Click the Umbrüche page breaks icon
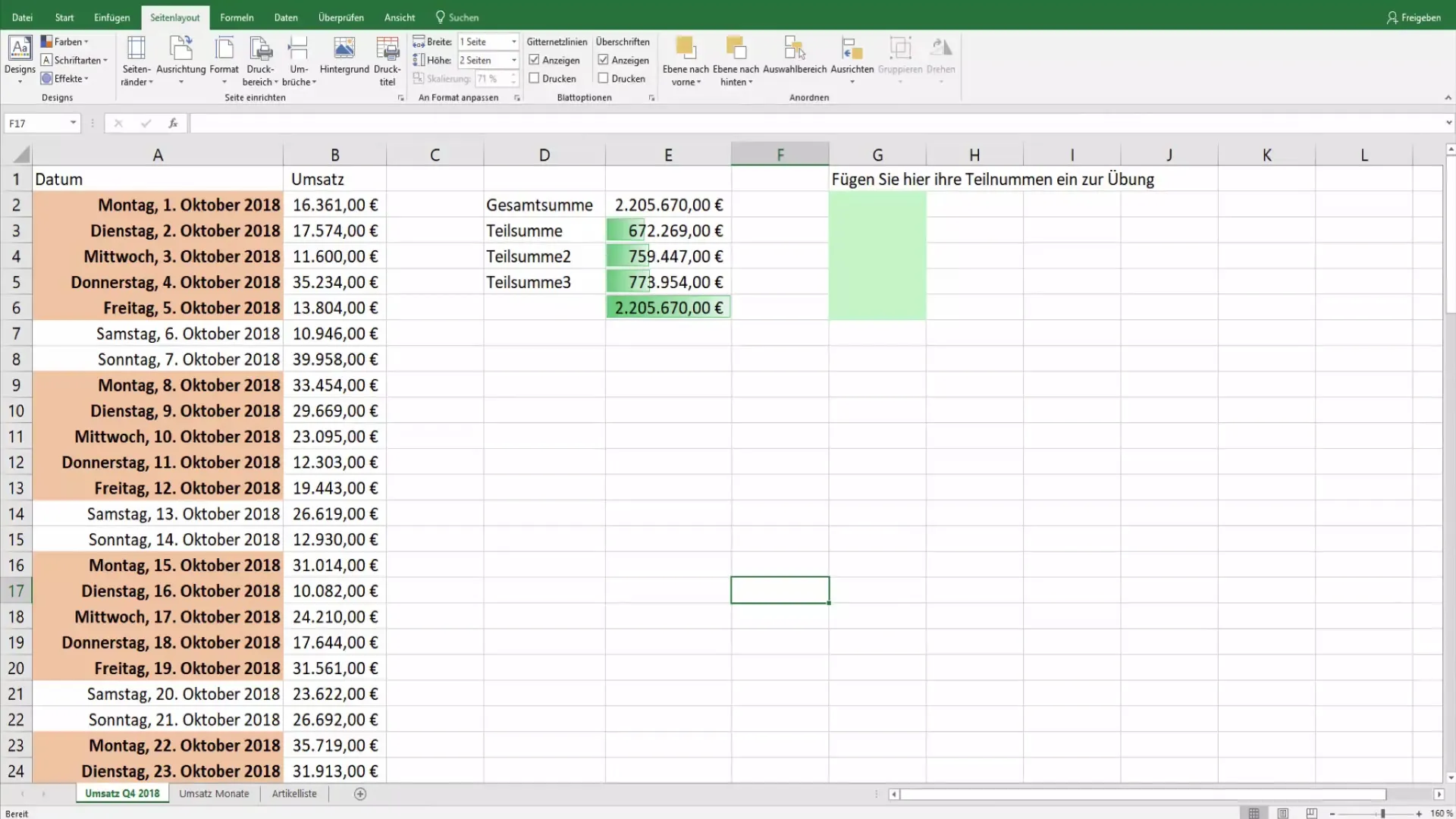Image resolution: width=1456 pixels, height=819 pixels. coord(299,49)
